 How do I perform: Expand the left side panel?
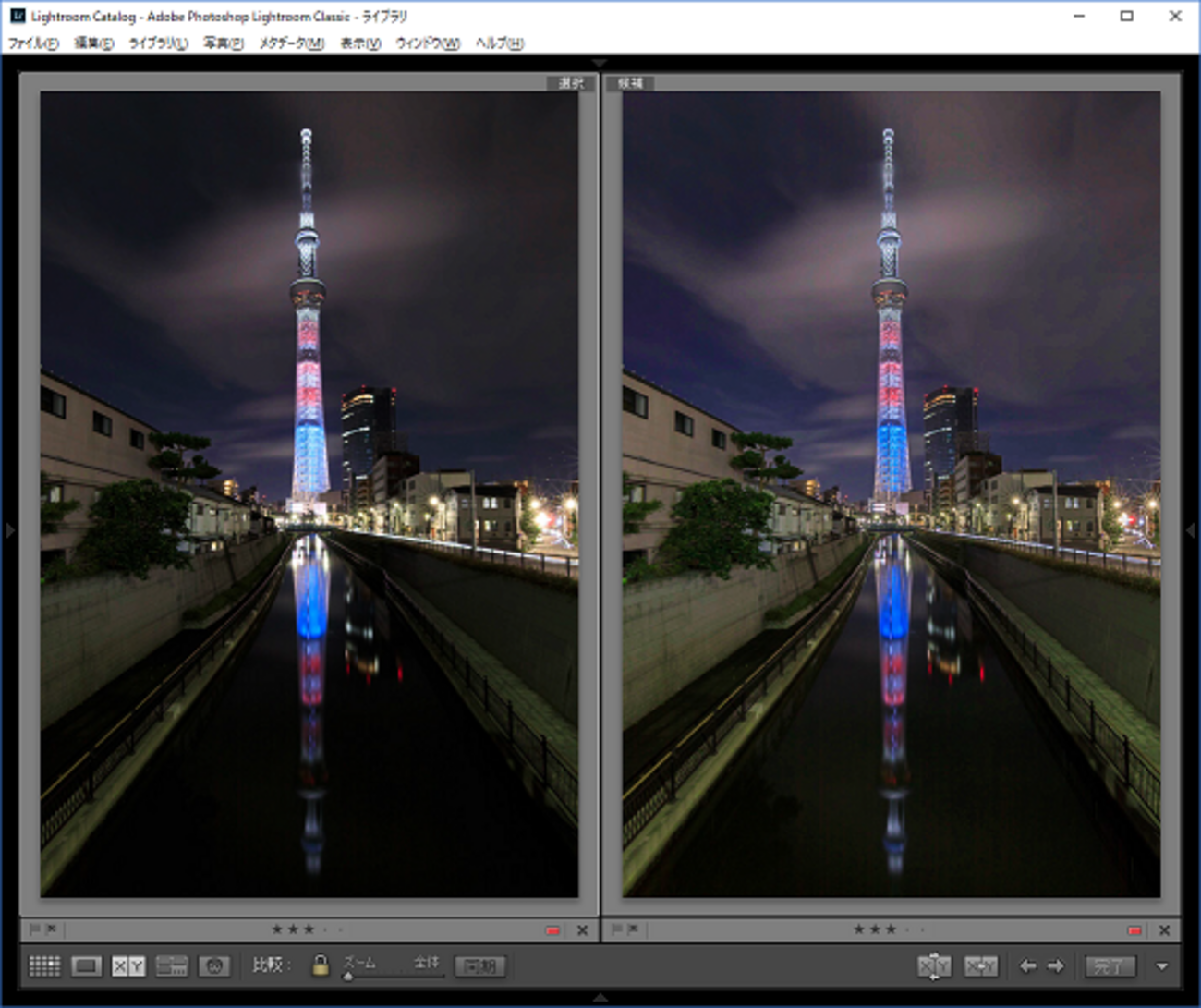9,530
